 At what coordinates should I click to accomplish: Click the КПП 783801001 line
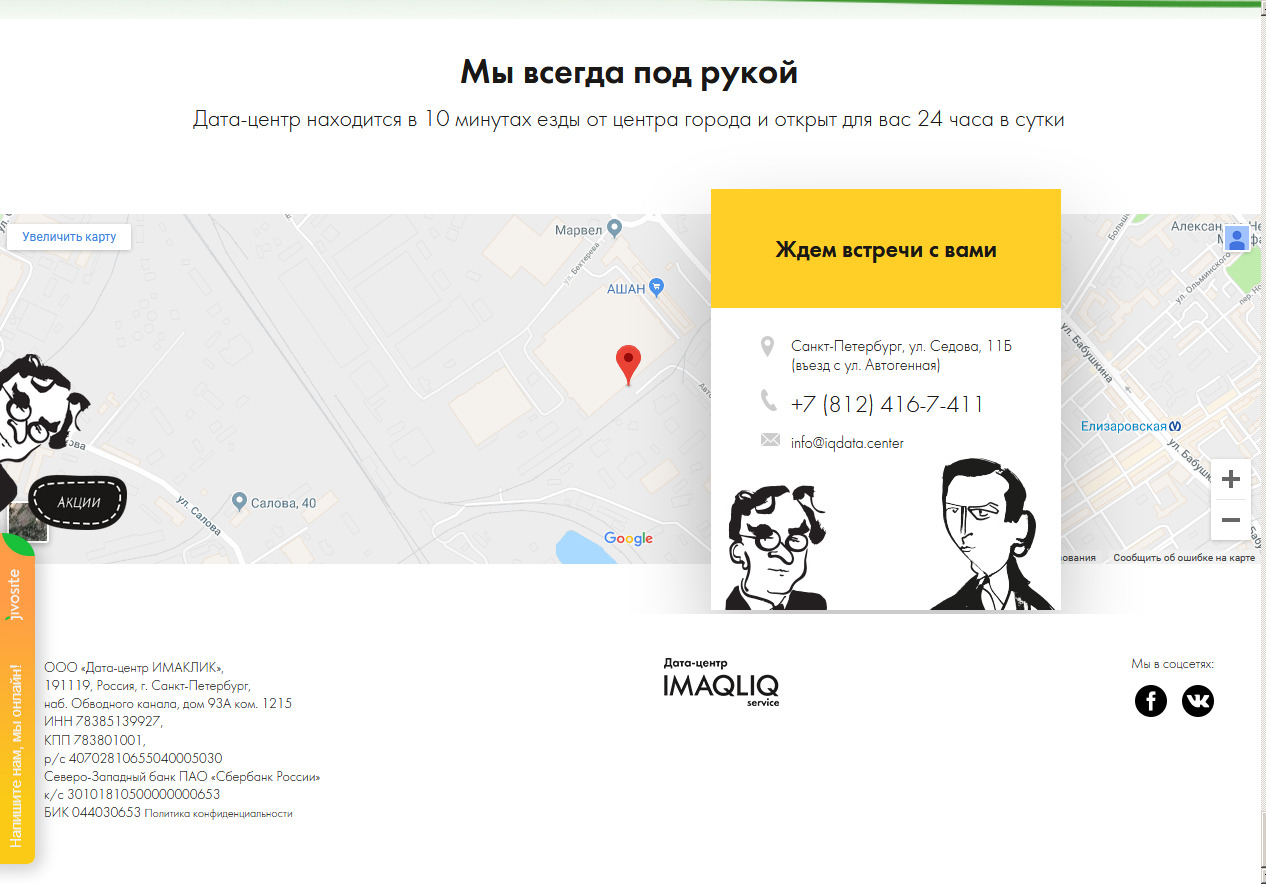click(94, 740)
